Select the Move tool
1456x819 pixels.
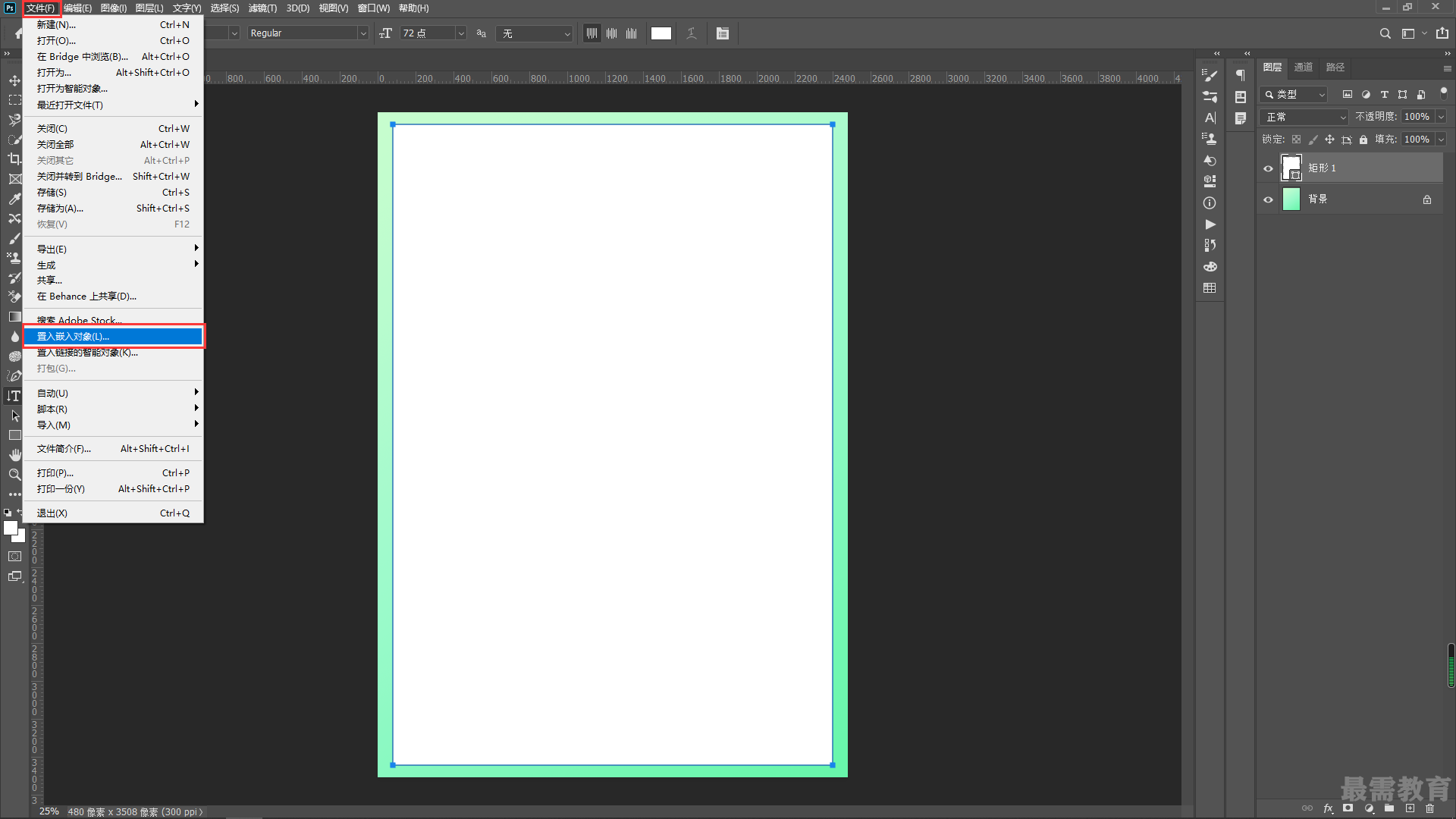[14, 80]
